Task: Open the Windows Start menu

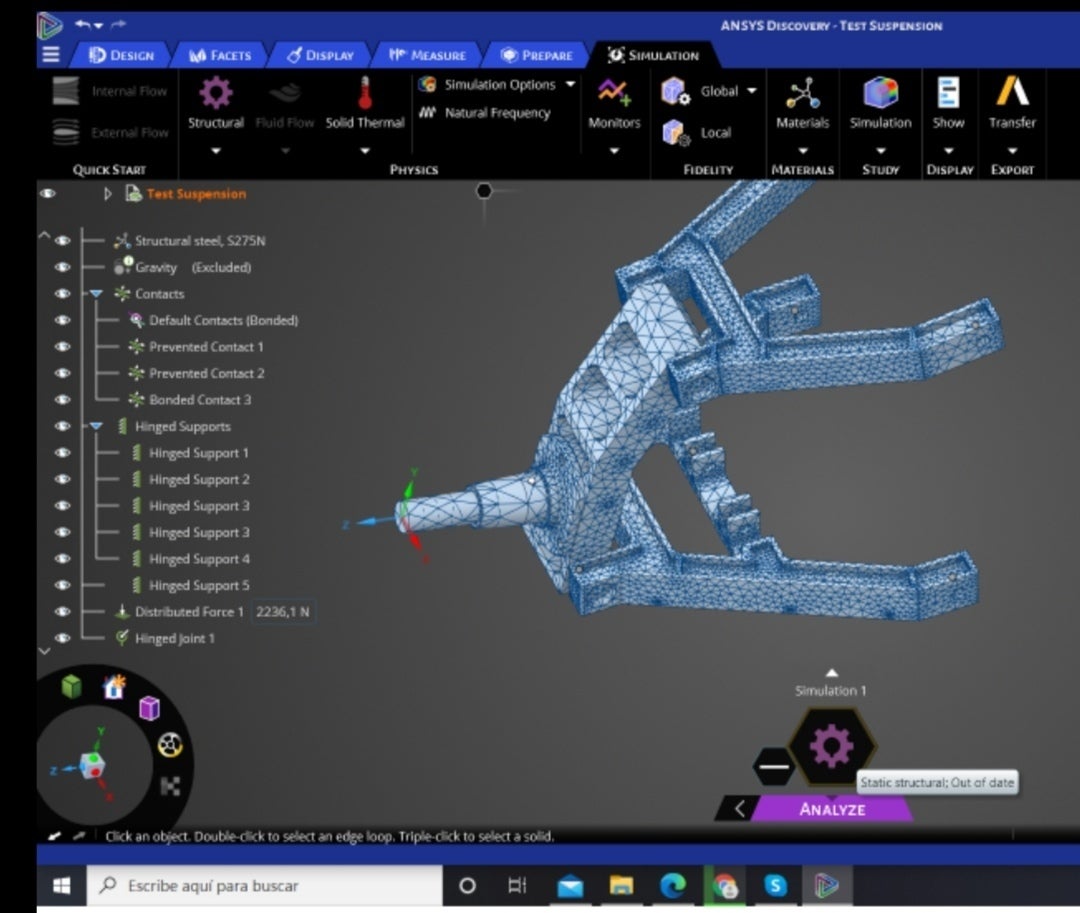Action: pyautogui.click(x=61, y=885)
